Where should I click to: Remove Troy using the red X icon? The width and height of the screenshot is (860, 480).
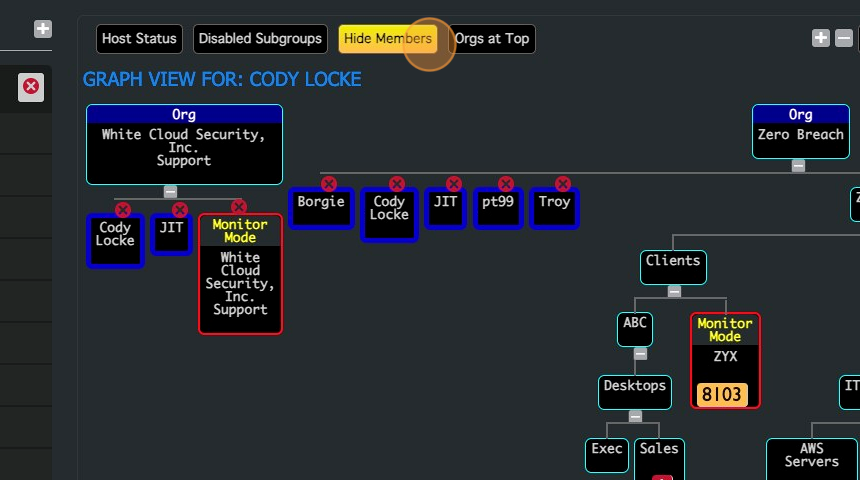(563, 184)
